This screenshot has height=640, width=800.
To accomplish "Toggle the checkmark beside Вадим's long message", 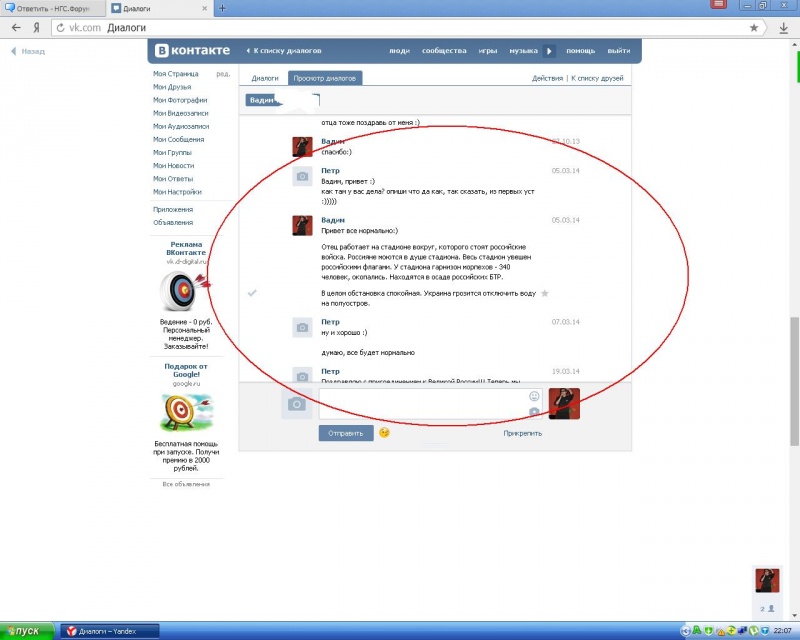I will point(252,293).
